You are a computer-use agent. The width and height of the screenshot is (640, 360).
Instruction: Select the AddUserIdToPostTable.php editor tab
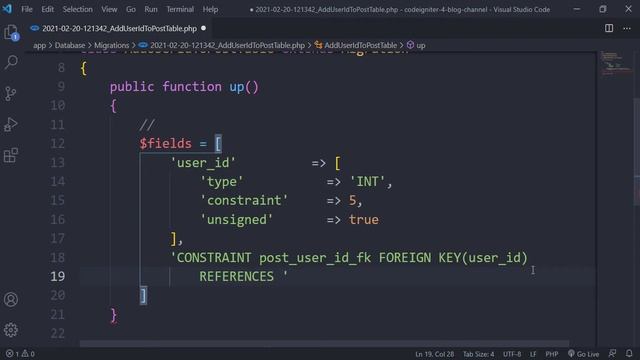pyautogui.click(x=118, y=29)
